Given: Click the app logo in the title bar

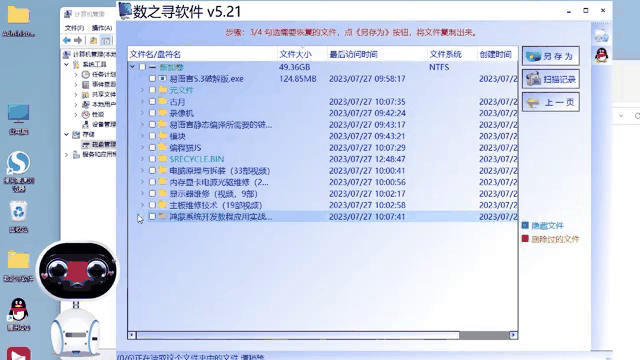Looking at the screenshot, I should 125,11.
